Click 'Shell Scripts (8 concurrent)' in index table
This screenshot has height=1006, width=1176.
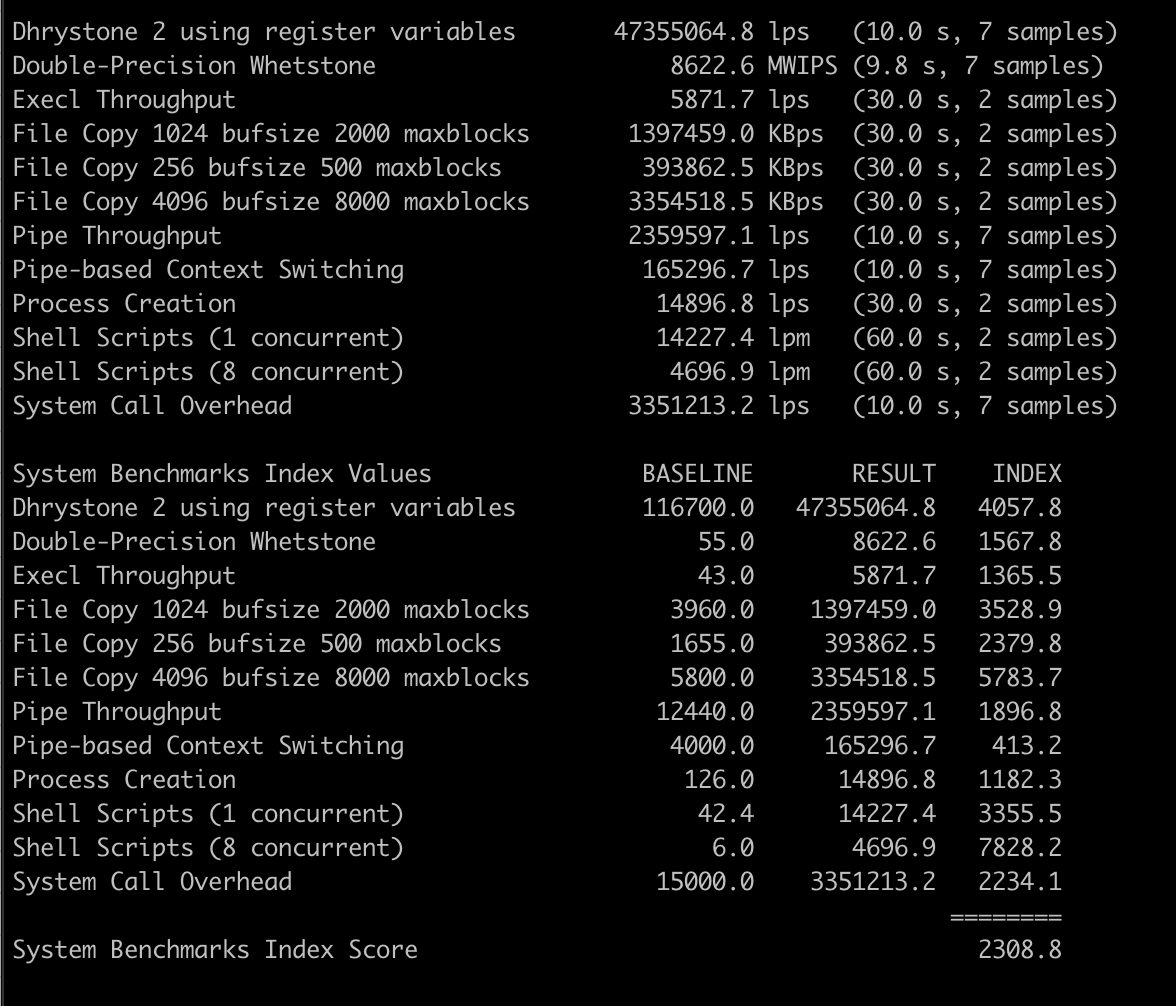click(208, 848)
